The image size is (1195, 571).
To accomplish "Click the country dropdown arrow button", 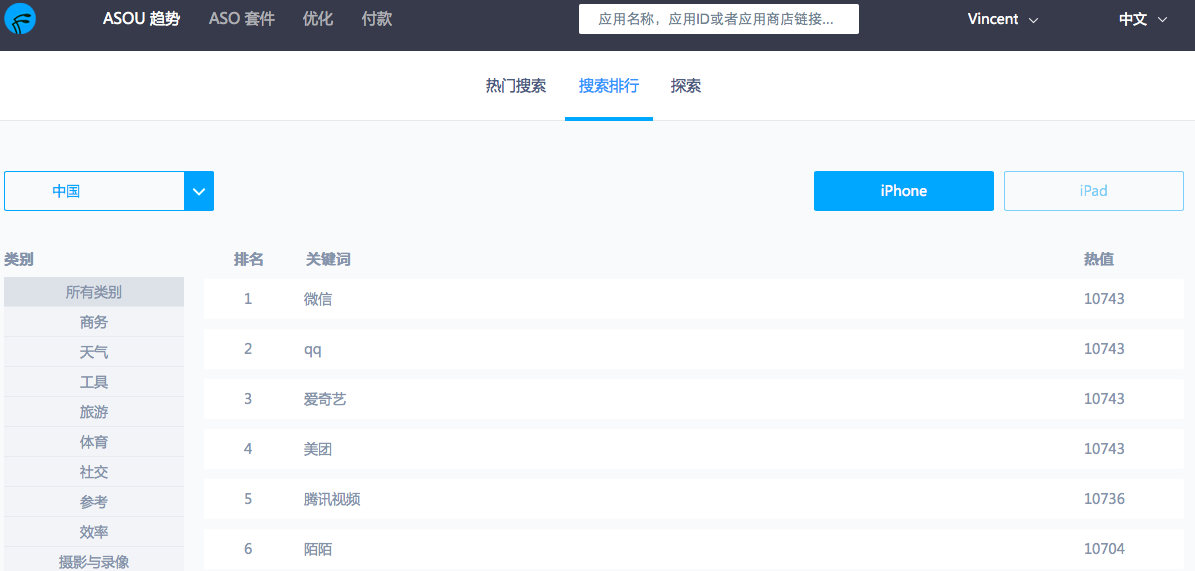I will (199, 191).
